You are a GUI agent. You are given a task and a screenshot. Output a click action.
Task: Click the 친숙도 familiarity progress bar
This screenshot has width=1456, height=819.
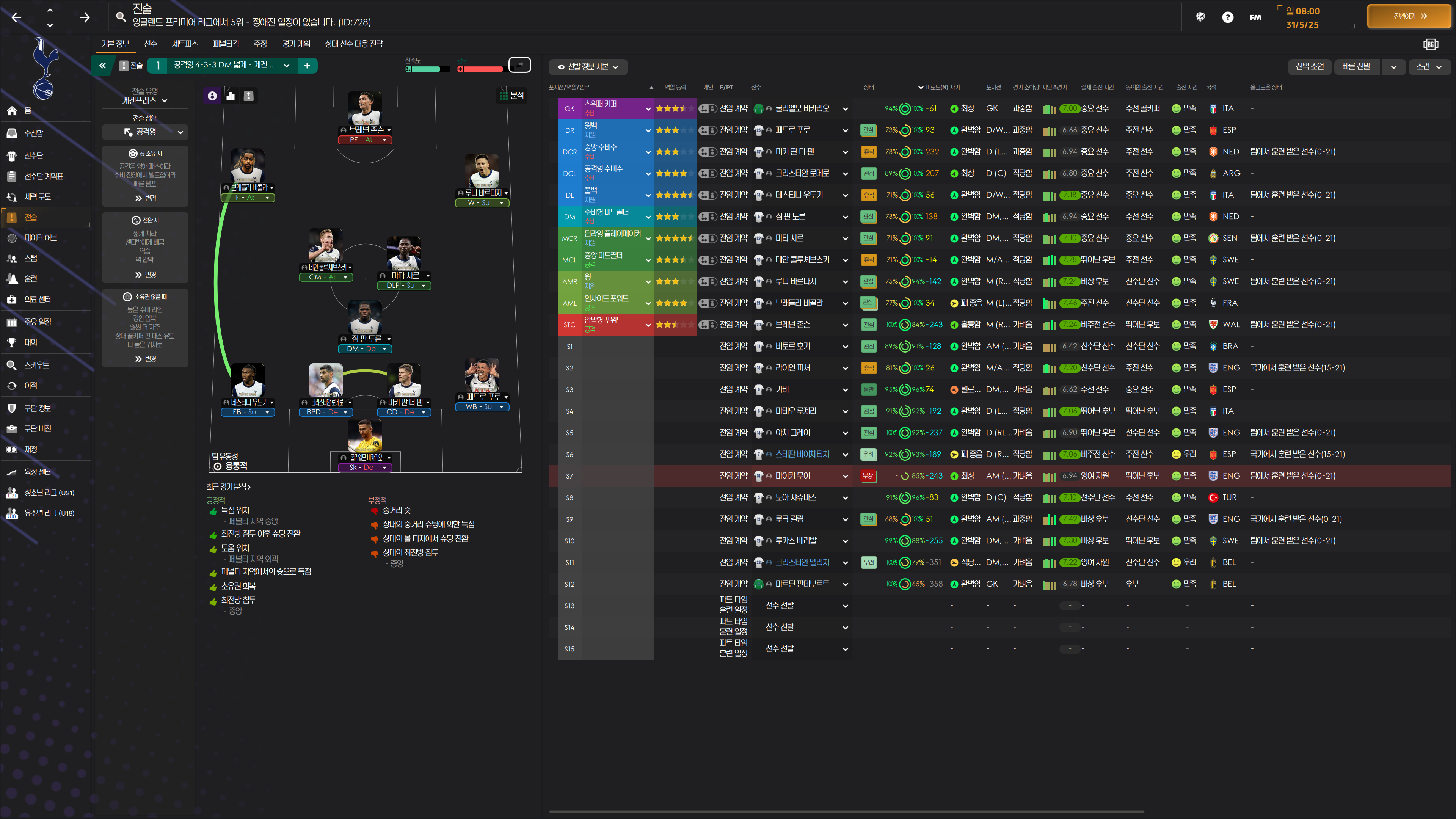(427, 69)
